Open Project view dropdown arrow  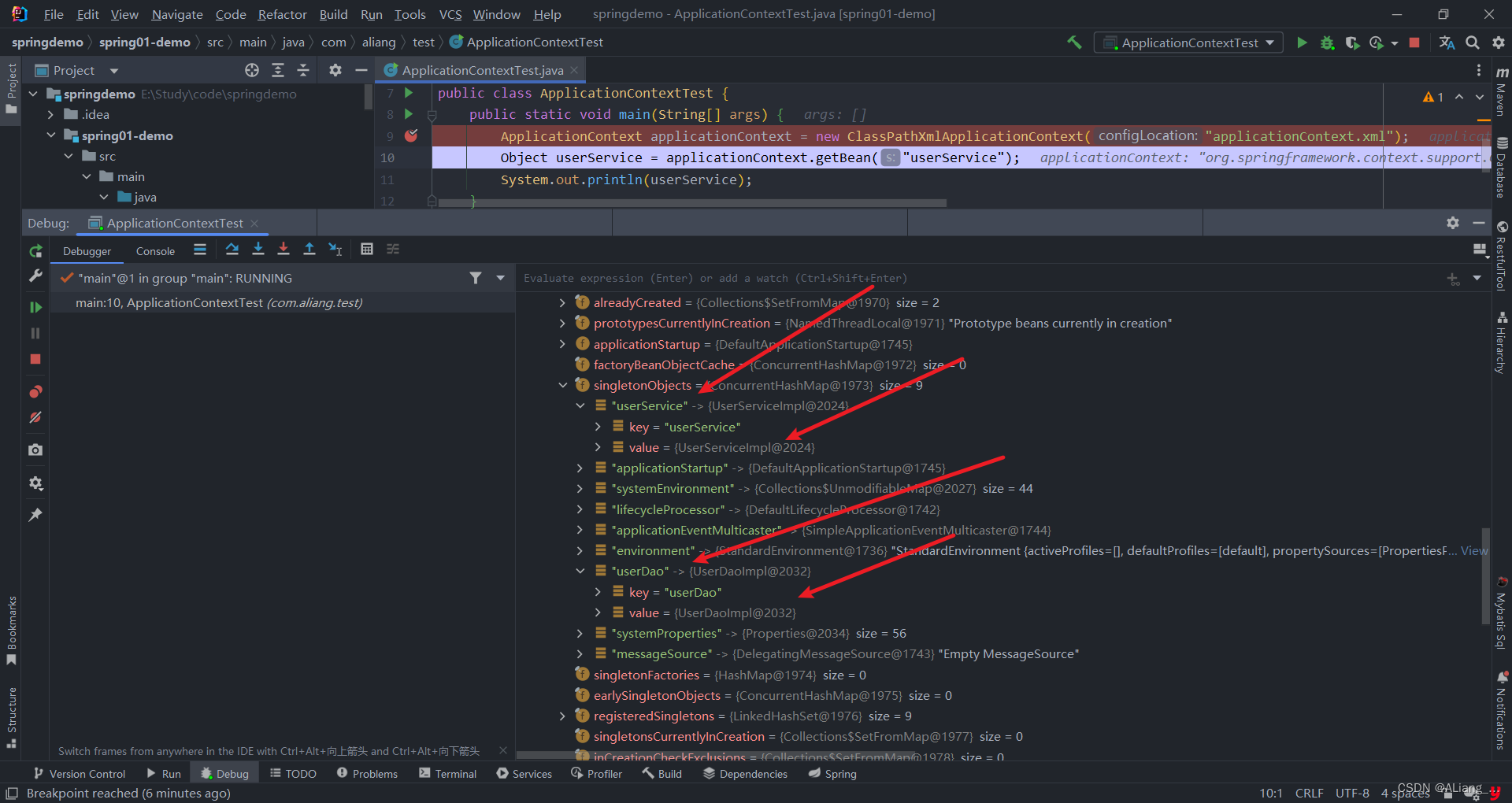tap(114, 71)
